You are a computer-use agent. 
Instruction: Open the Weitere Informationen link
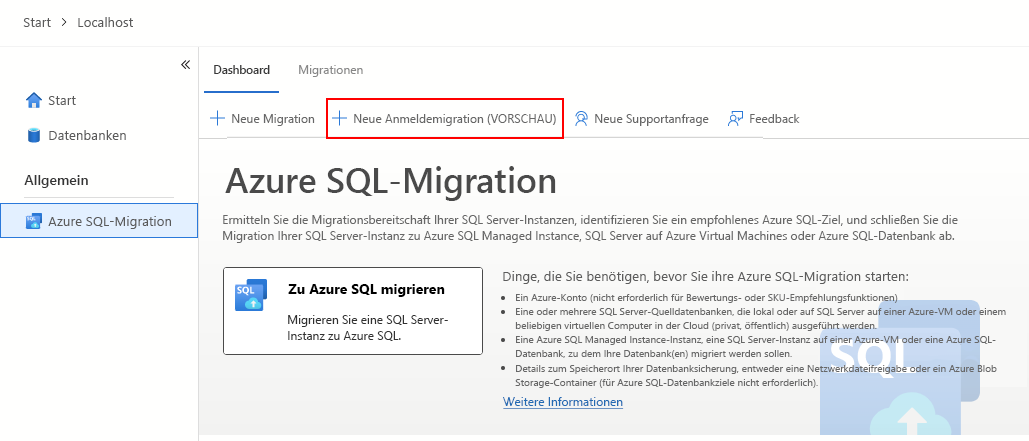(x=563, y=402)
